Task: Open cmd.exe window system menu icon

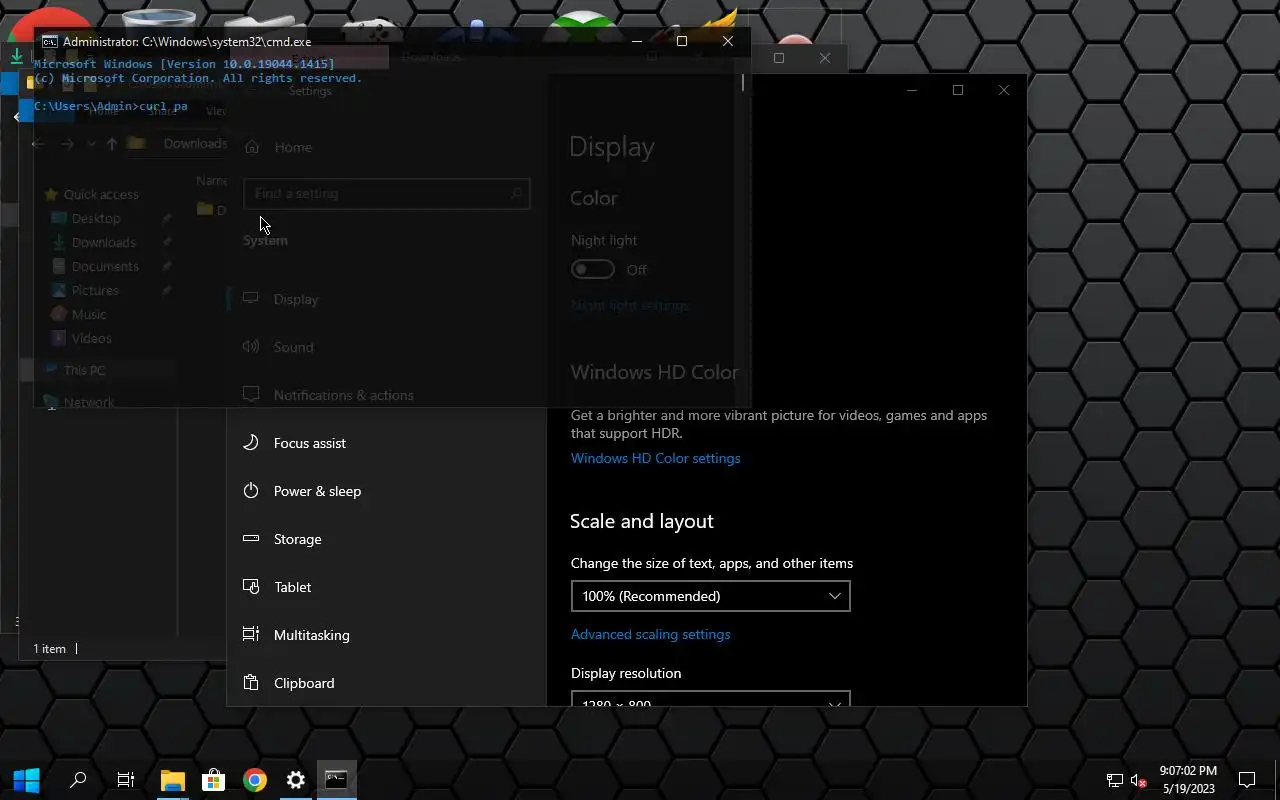Action: click(x=49, y=42)
